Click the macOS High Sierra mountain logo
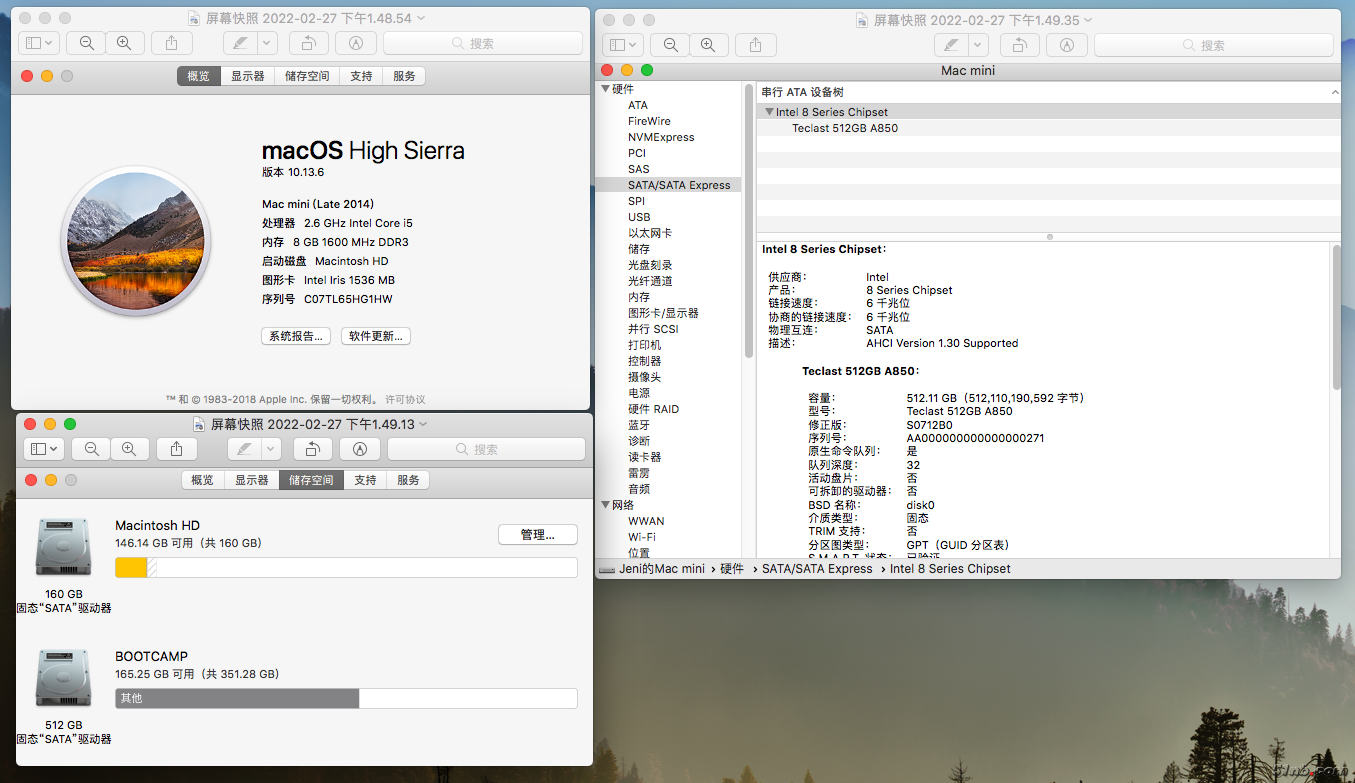This screenshot has width=1355, height=783. pos(135,241)
